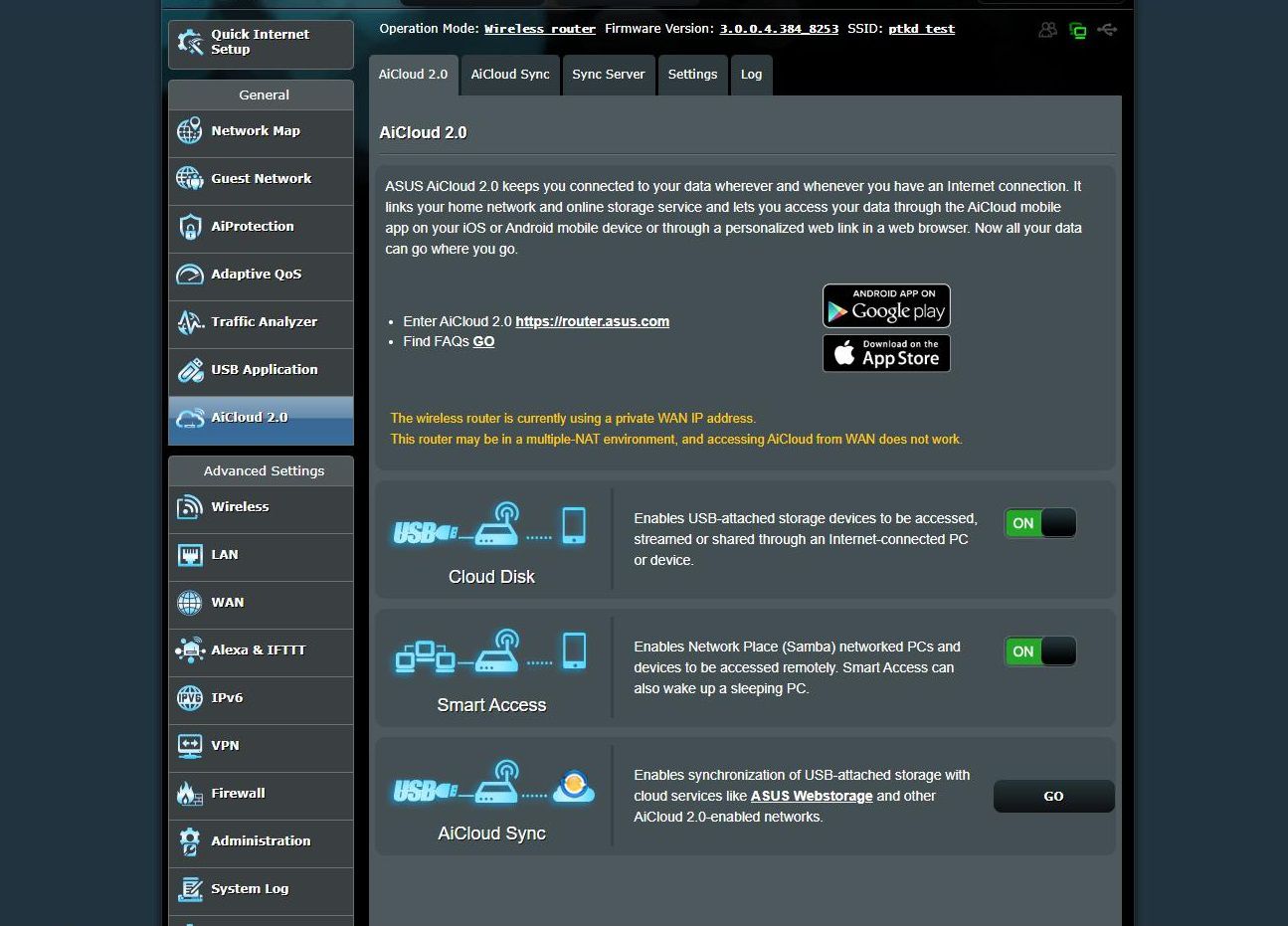The width and height of the screenshot is (1288, 926).
Task: Click the Google Play badge
Action: (x=886, y=306)
